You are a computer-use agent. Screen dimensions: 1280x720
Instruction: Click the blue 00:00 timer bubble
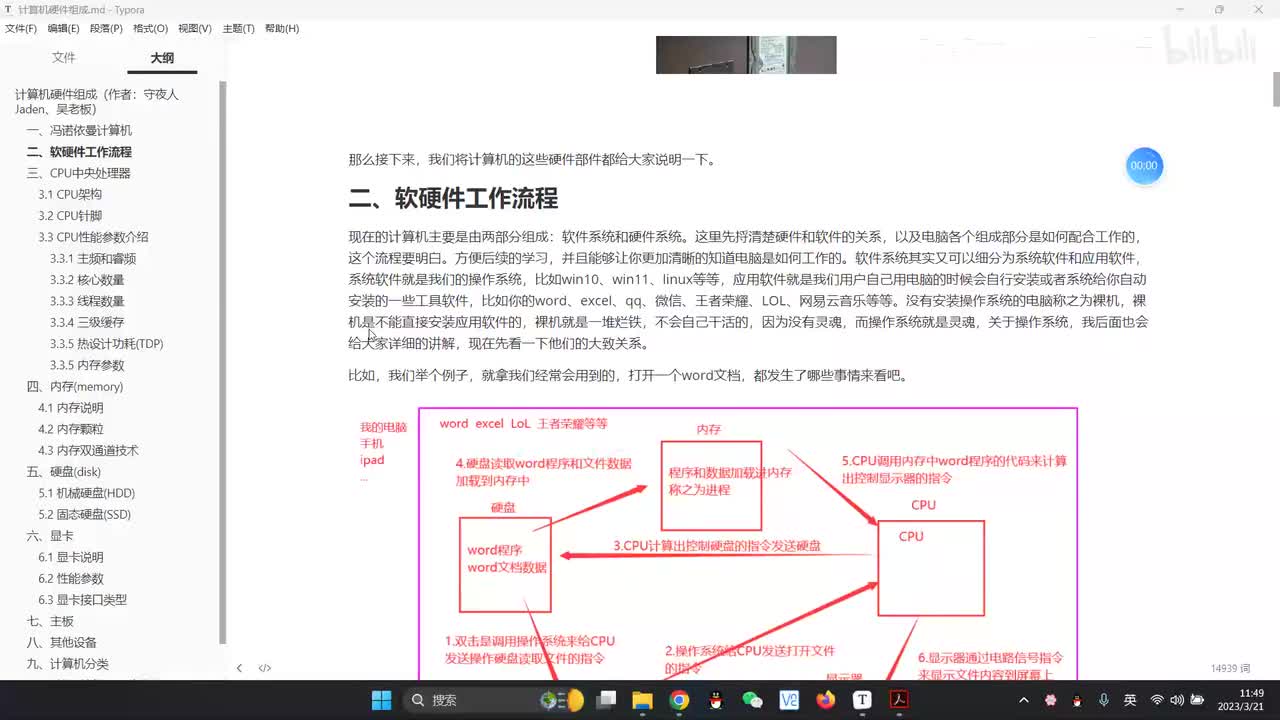[1144, 166]
